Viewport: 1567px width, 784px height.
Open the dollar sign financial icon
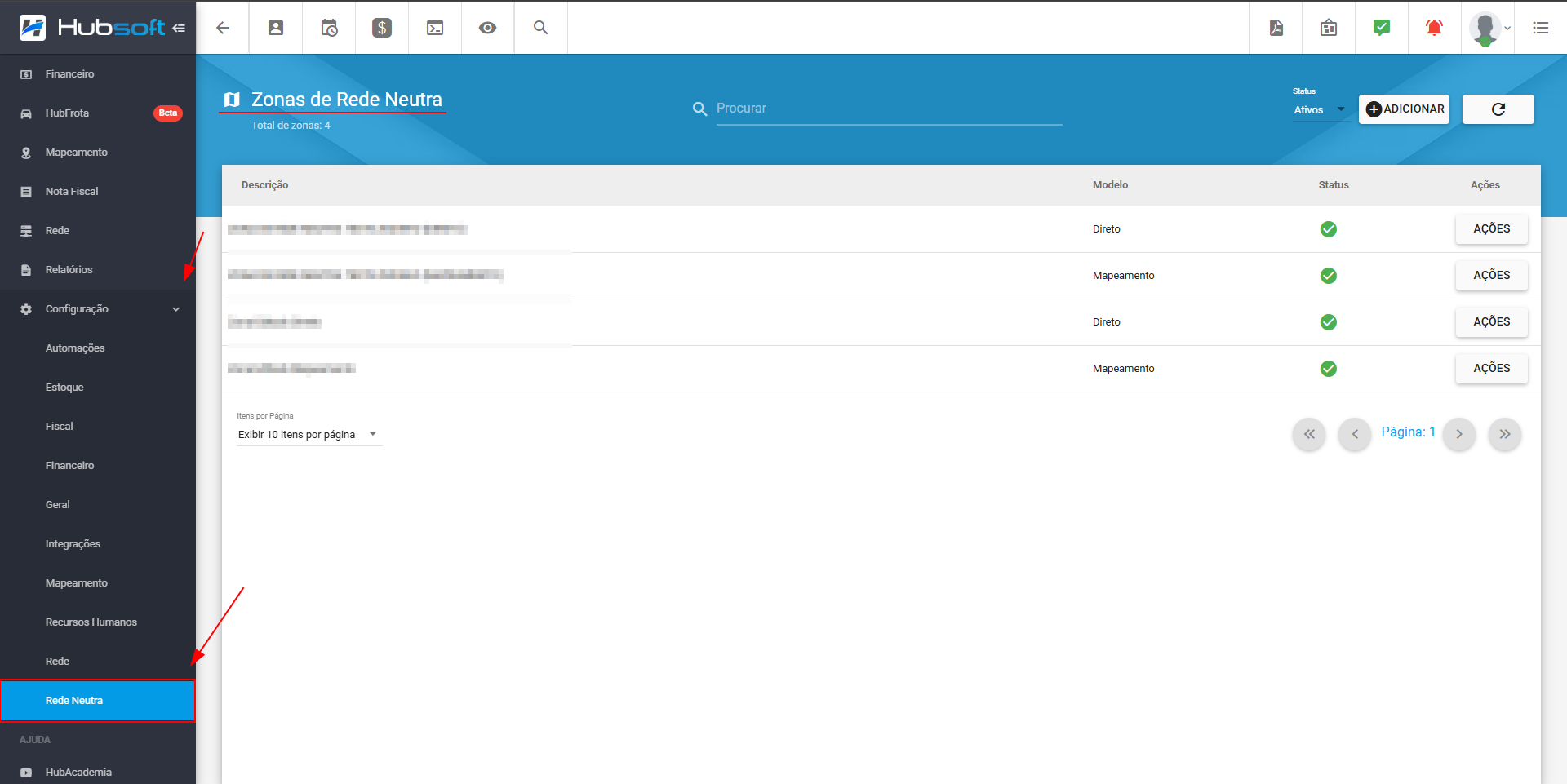pos(382,28)
